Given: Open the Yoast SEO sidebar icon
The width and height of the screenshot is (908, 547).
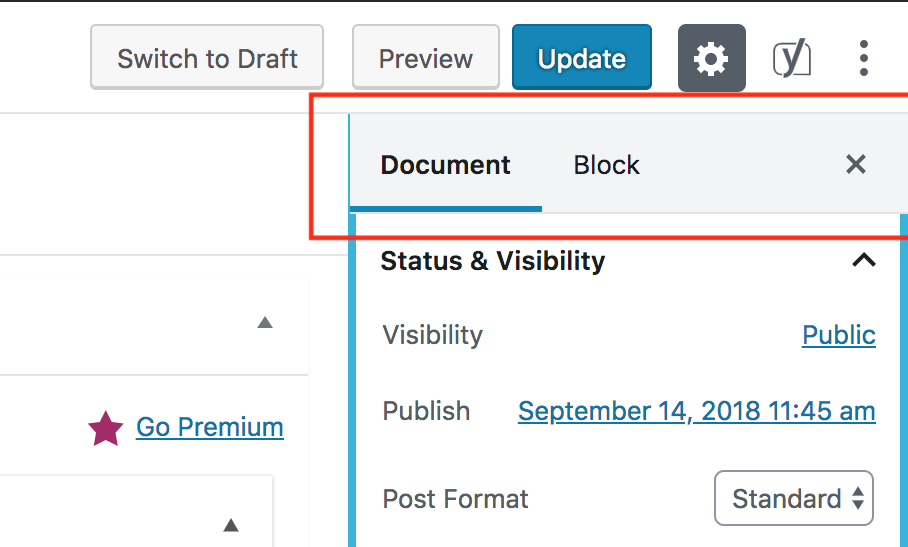Looking at the screenshot, I should point(792,59).
